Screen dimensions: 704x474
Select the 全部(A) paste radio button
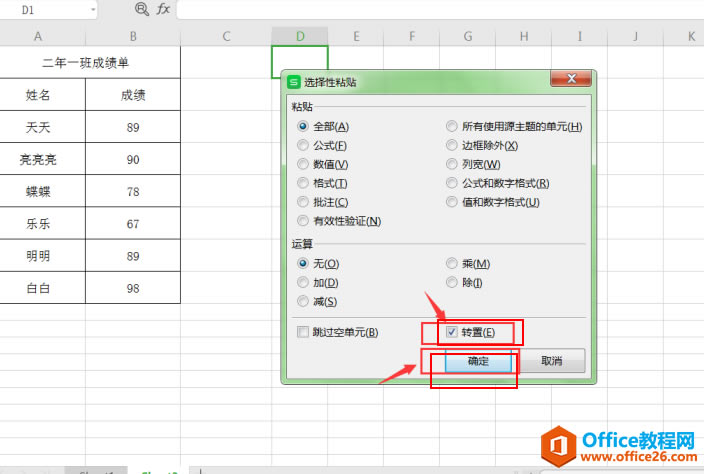(303, 127)
